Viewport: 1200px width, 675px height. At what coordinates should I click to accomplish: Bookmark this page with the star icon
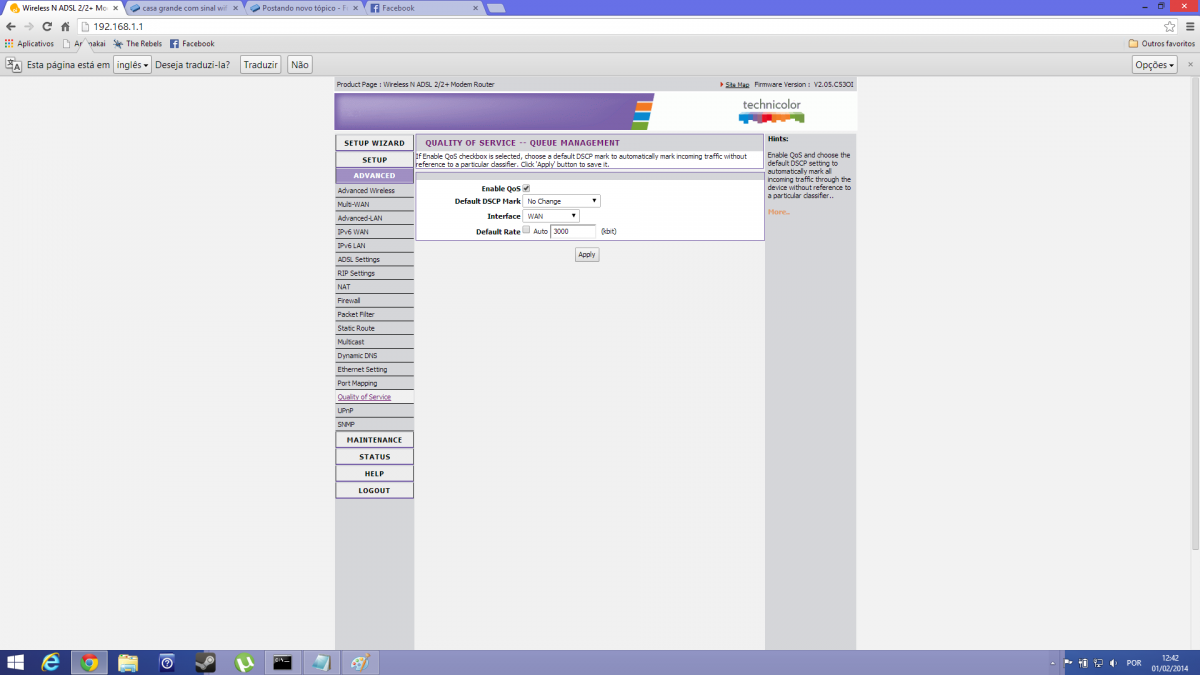pos(1170,26)
